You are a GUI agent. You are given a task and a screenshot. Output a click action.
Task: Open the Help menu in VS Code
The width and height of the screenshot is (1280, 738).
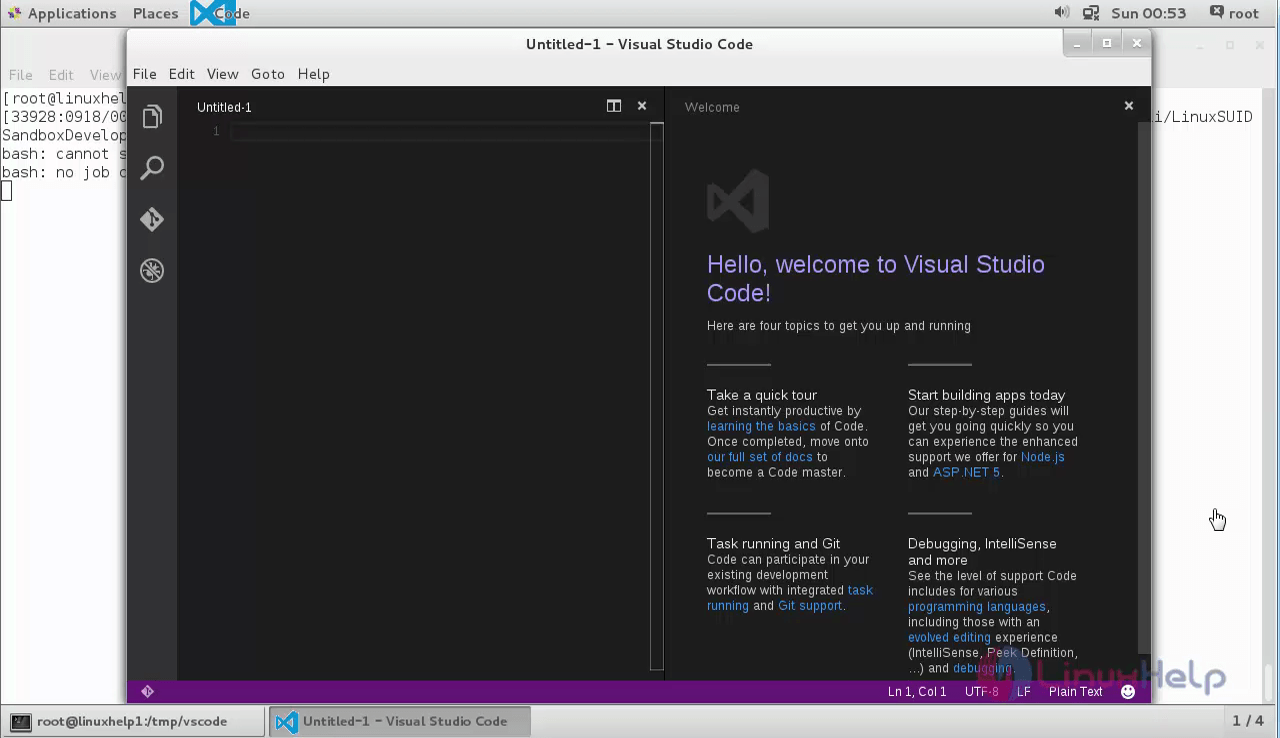[313, 74]
